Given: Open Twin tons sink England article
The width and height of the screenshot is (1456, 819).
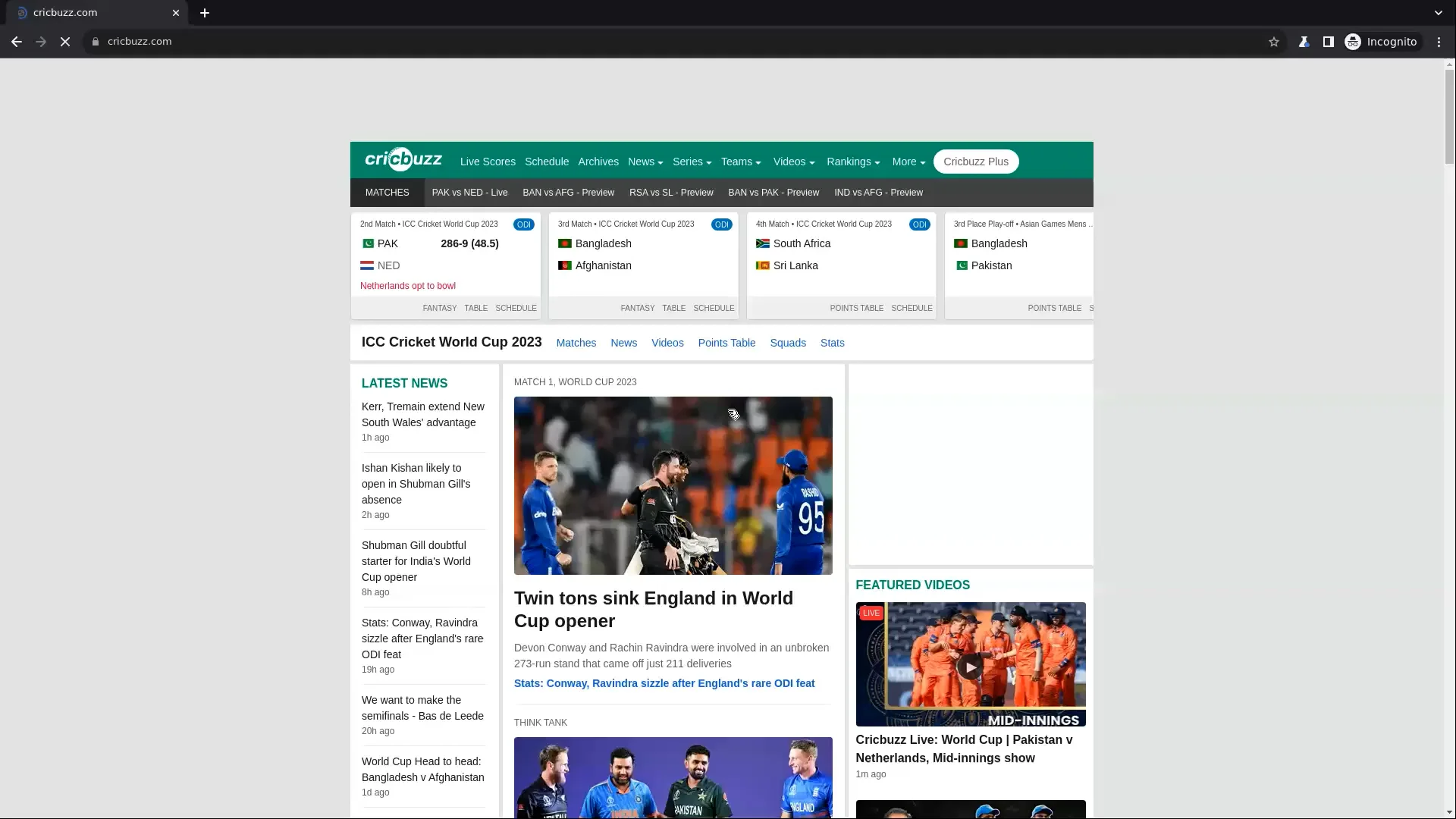Looking at the screenshot, I should coord(653,609).
